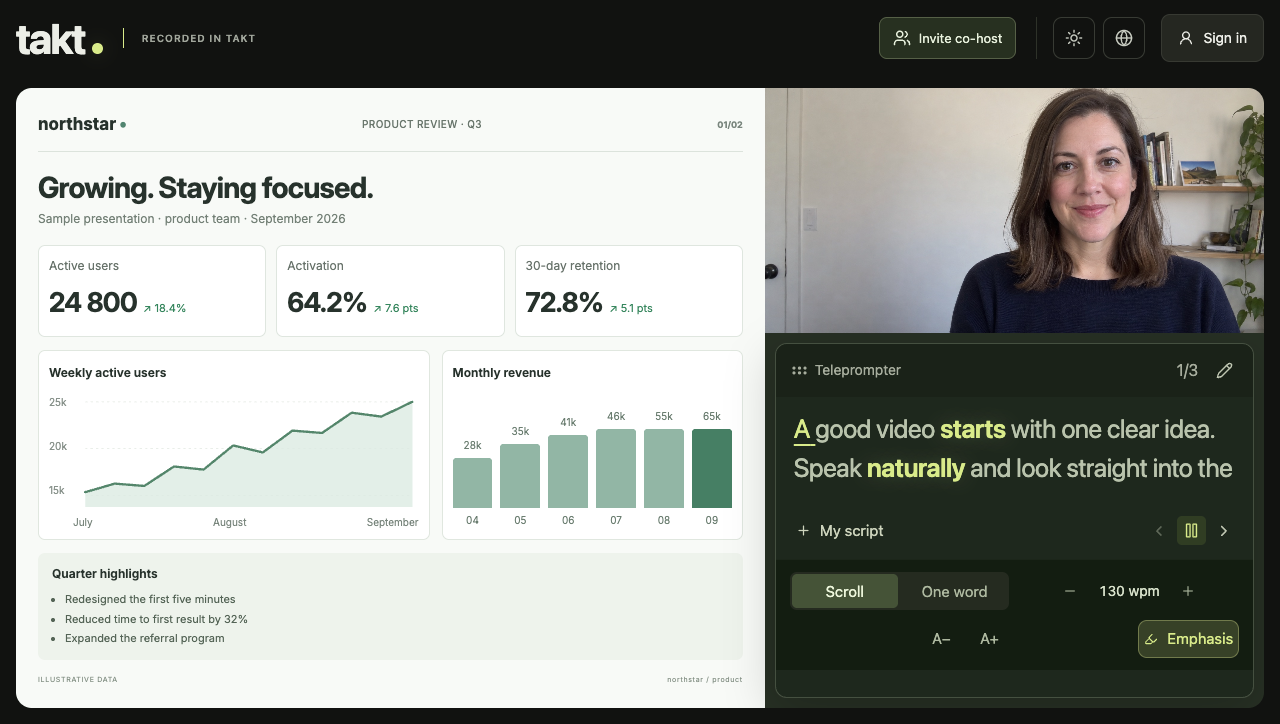Click the highlighted word starts in teleprompter
Image resolution: width=1280 pixels, height=724 pixels.
[x=972, y=430]
